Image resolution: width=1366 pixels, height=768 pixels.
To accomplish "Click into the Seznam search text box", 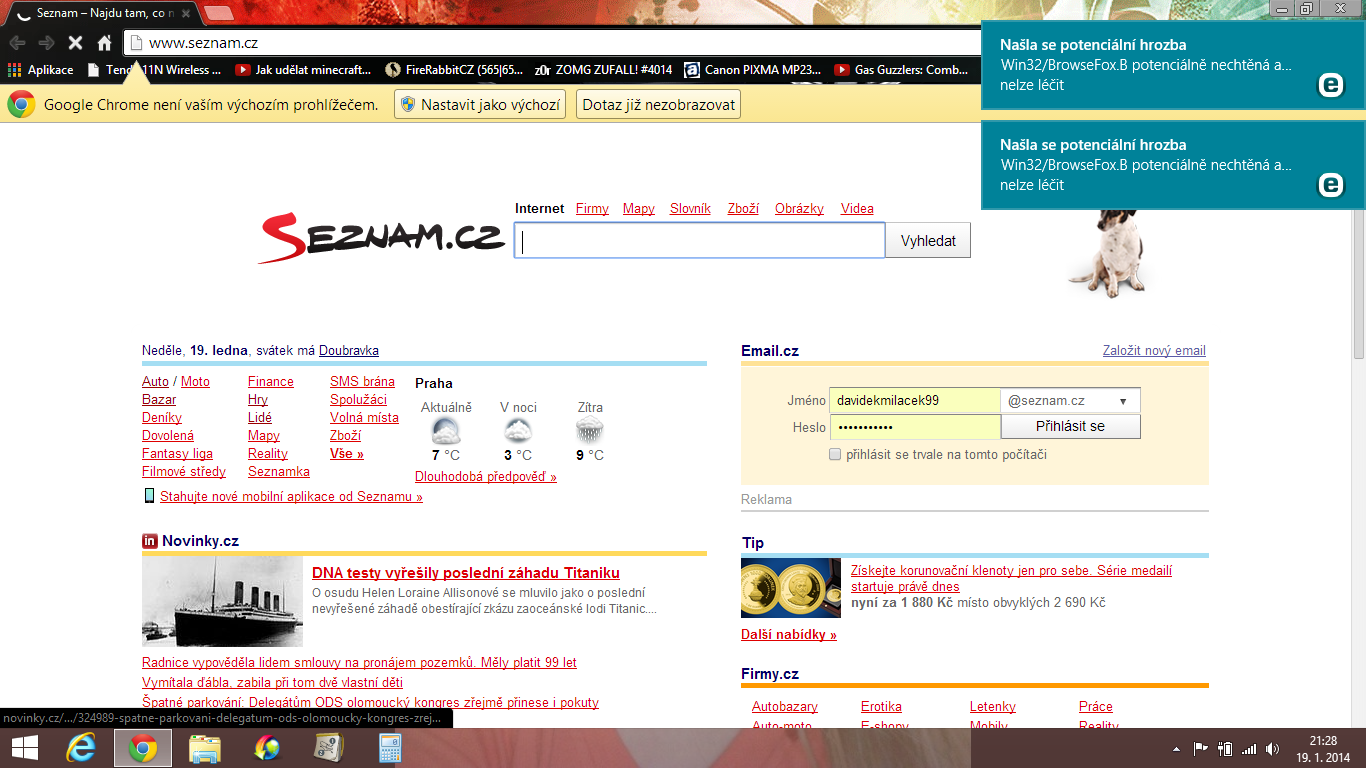I will click(x=700, y=241).
